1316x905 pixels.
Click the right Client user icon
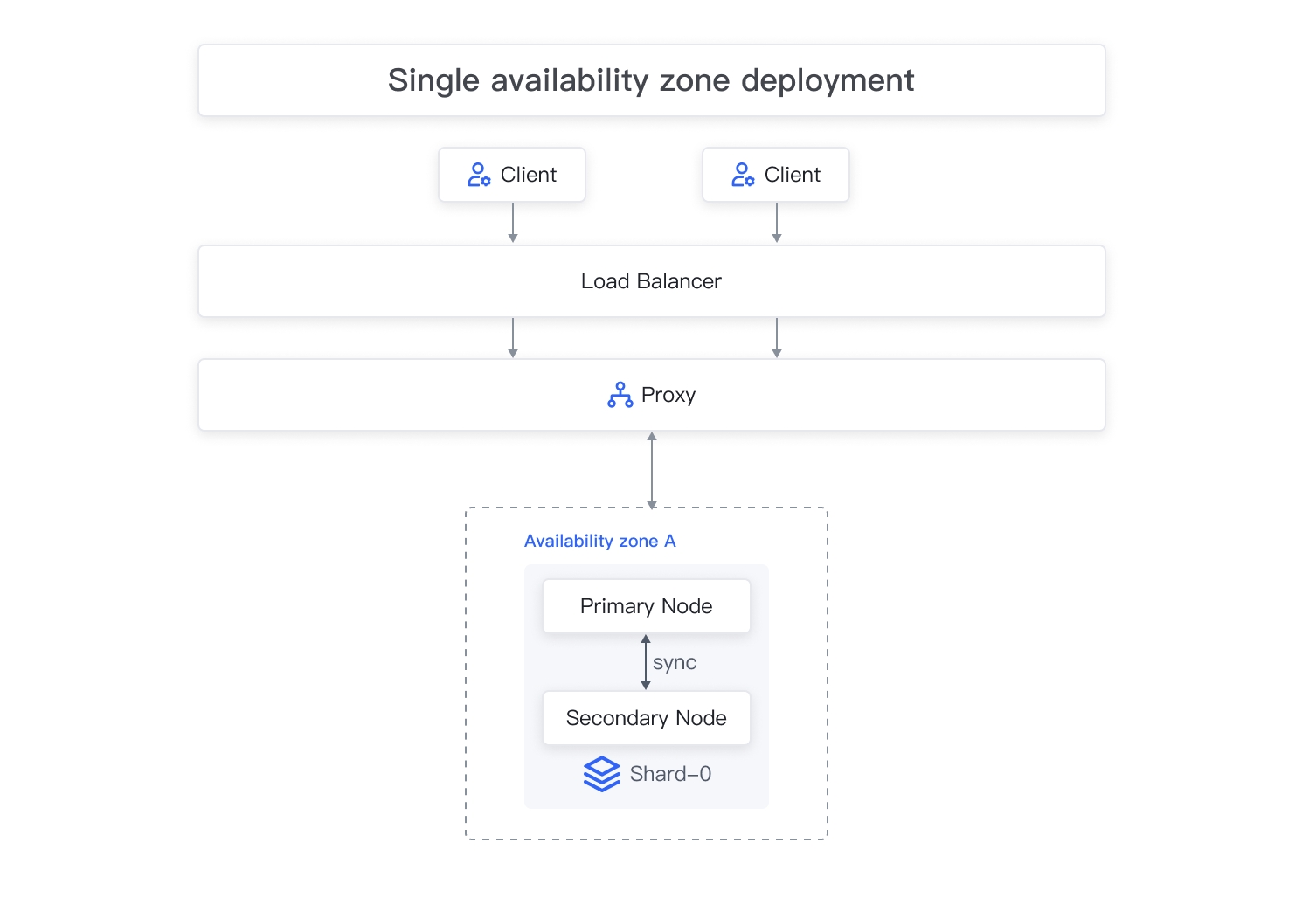(743, 175)
